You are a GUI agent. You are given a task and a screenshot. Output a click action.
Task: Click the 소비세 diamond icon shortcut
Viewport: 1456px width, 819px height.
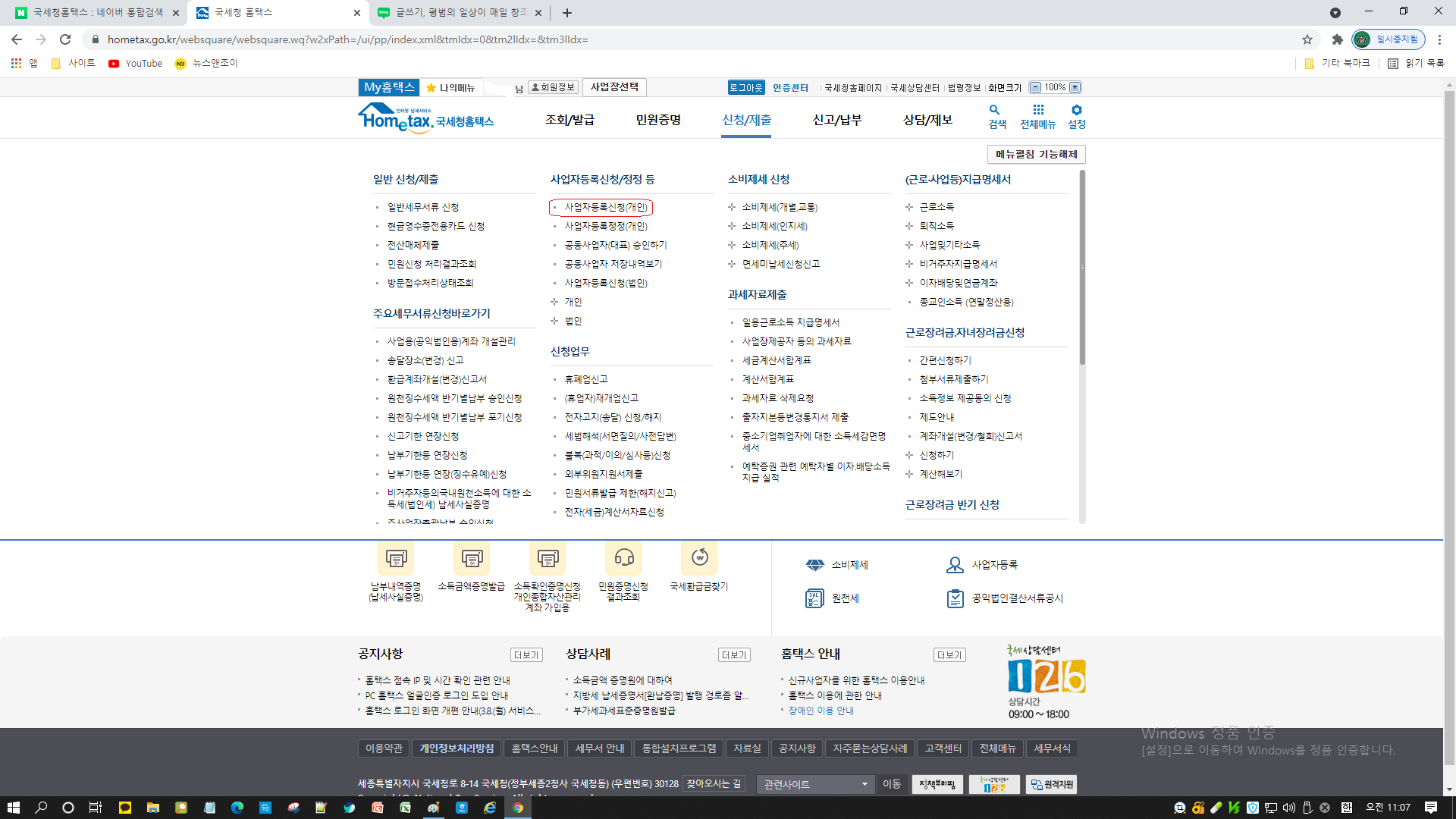[815, 565]
